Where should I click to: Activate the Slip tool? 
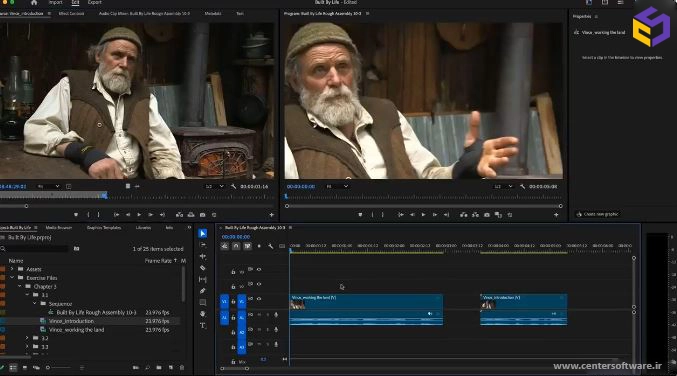click(202, 279)
